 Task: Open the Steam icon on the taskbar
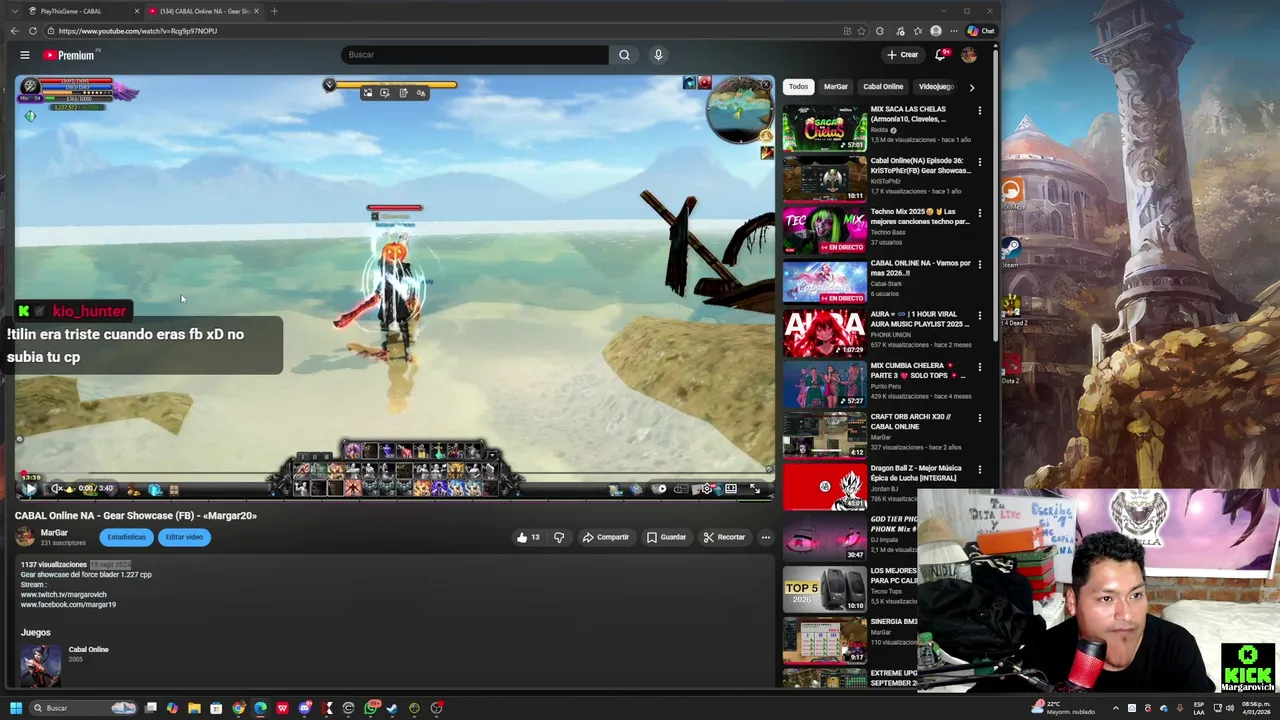click(x=392, y=708)
